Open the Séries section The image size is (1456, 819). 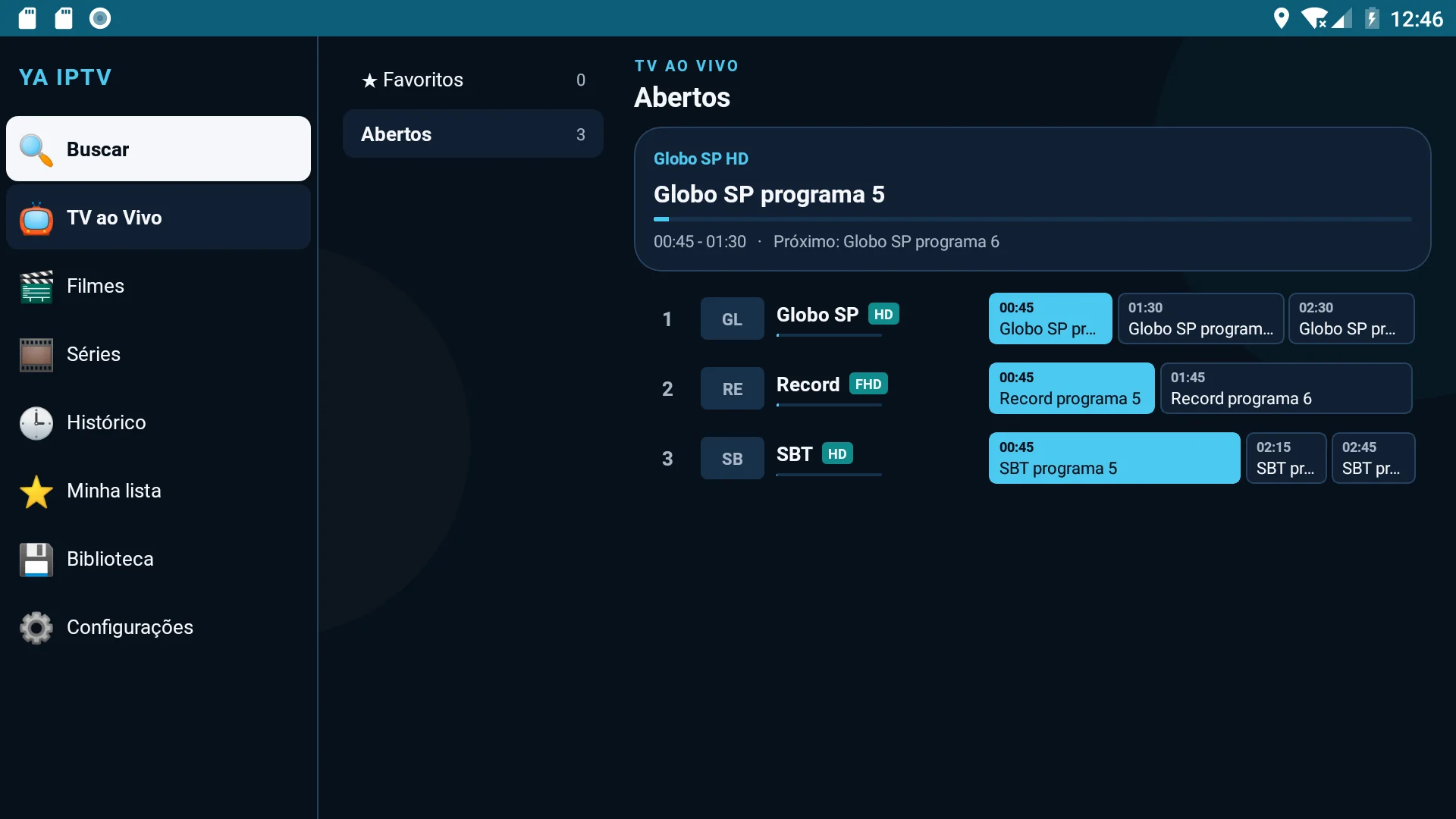click(158, 354)
